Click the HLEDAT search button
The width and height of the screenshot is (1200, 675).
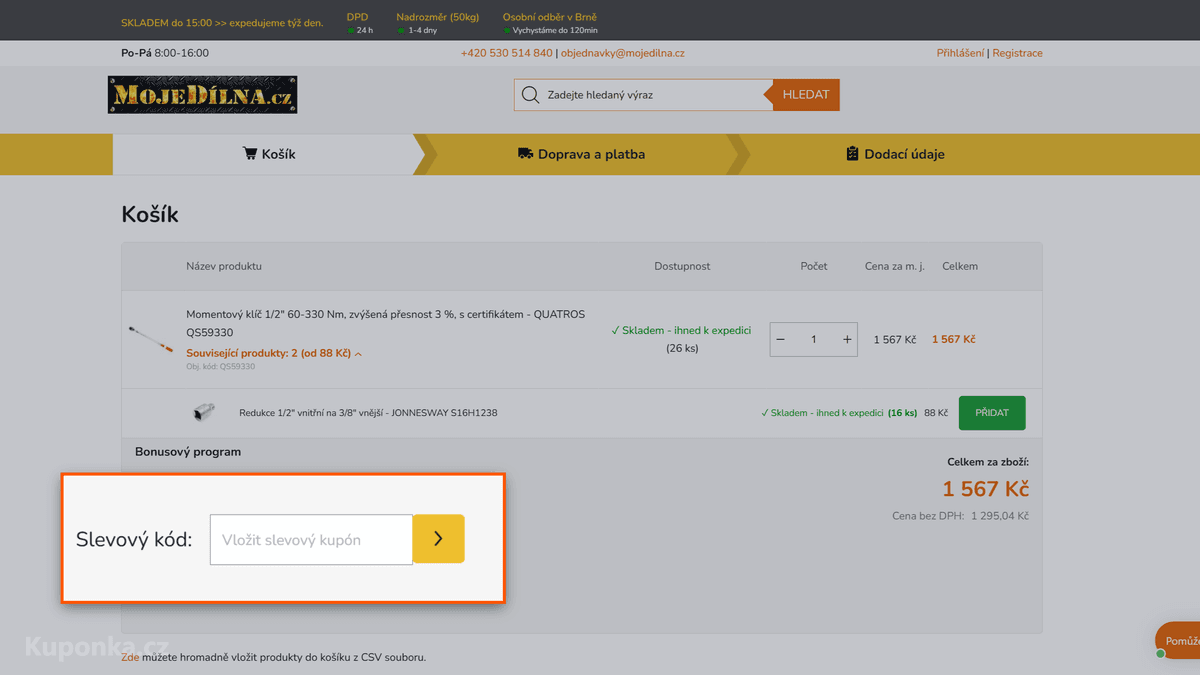click(806, 95)
